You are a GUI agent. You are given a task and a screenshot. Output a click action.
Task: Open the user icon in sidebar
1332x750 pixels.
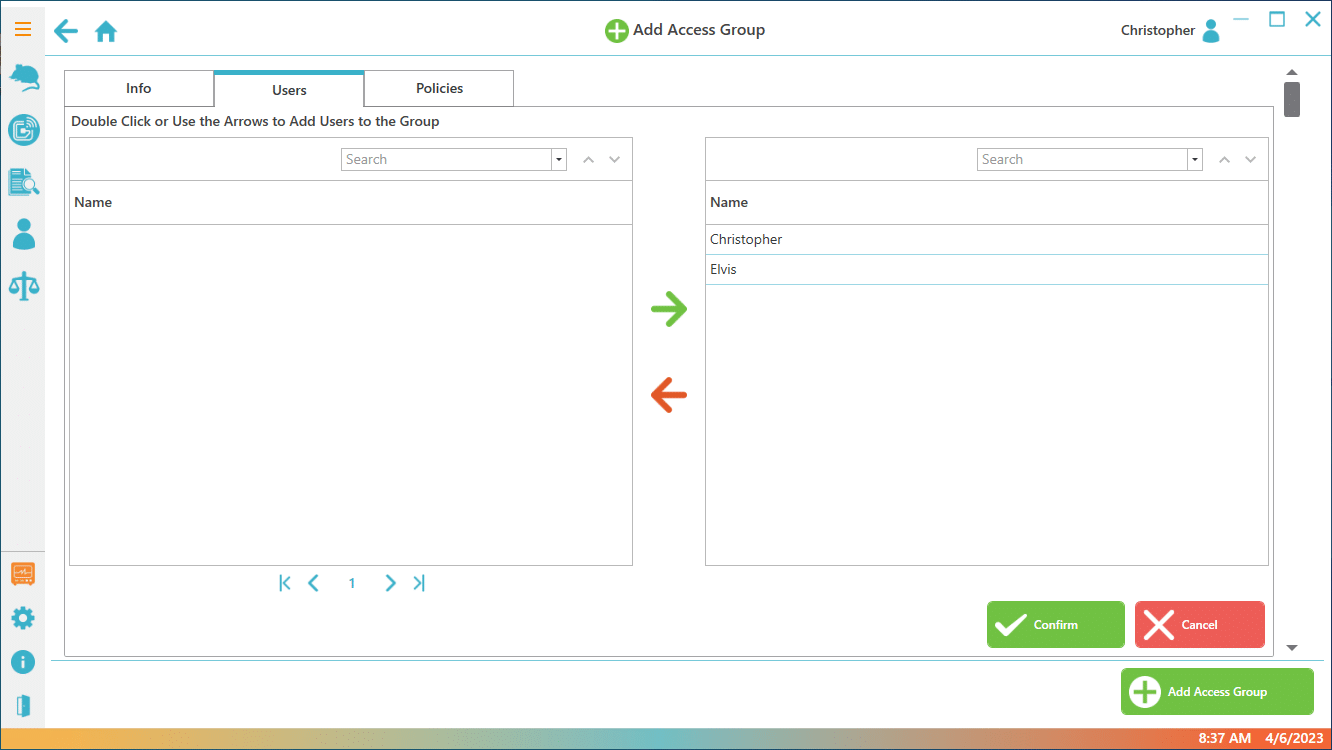23,234
